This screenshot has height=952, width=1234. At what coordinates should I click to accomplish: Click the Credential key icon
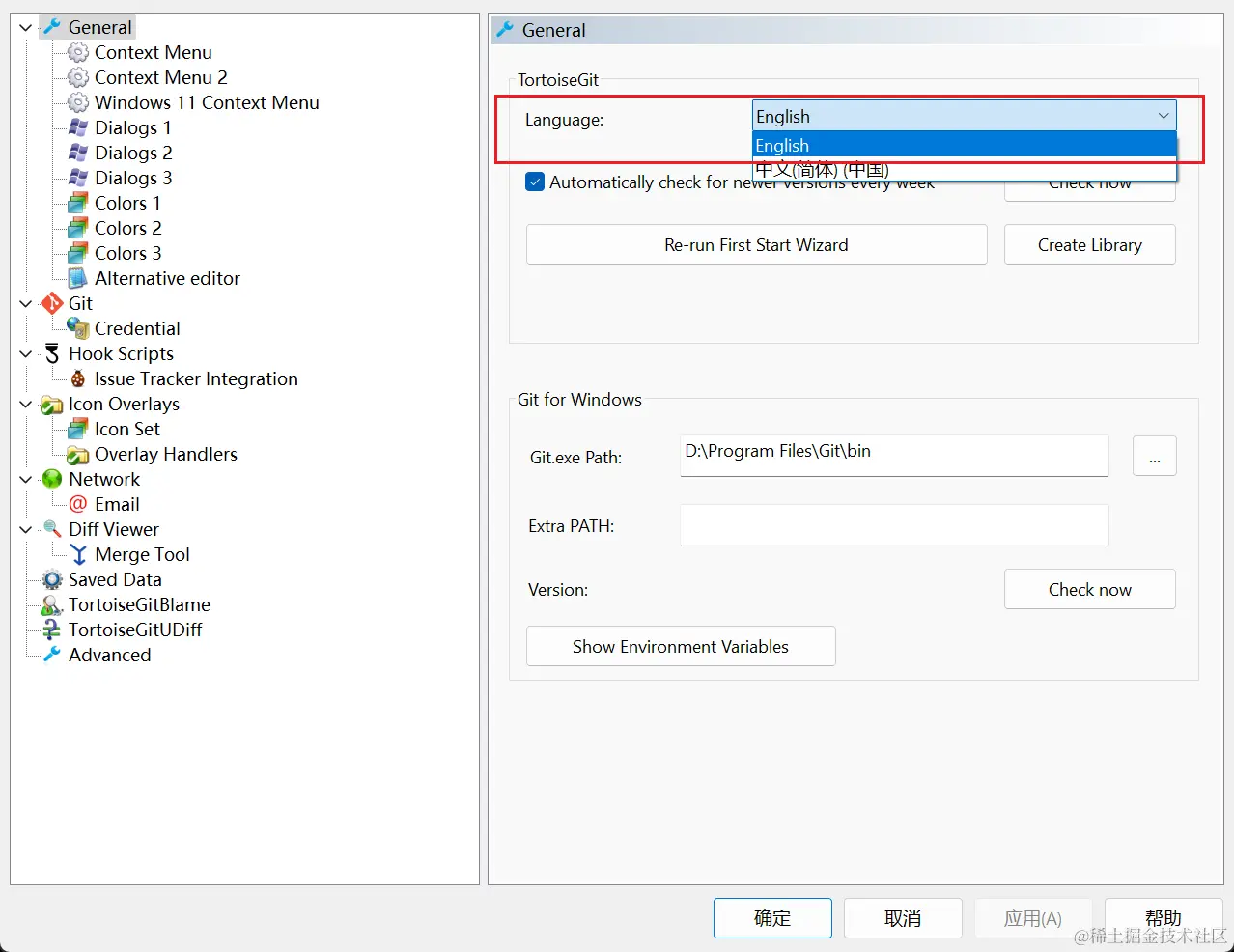tap(78, 328)
